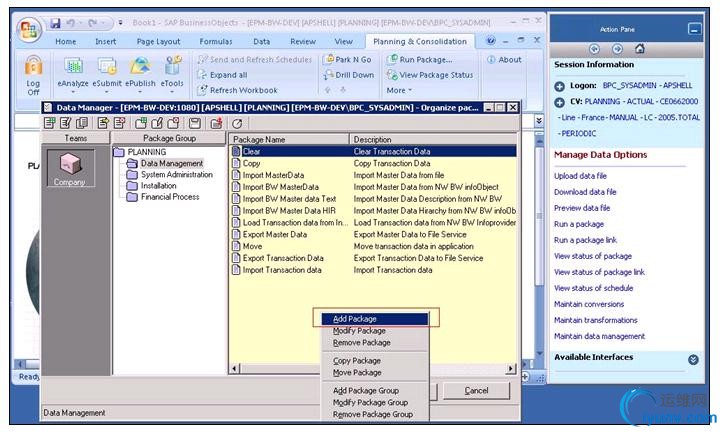Switch to the Planning & Consolidation tab
The image size is (723, 434).
pyautogui.click(x=420, y=42)
